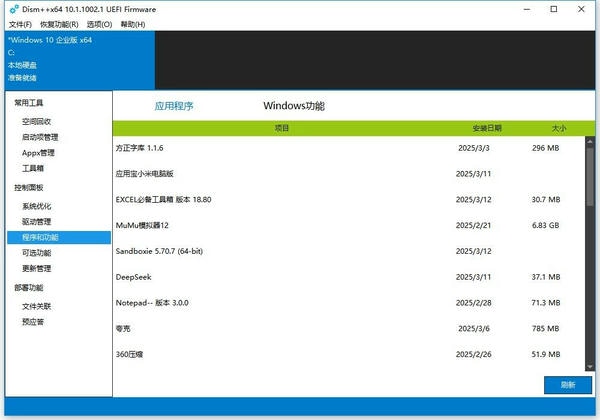Select the DeepSeek row

tap(349, 277)
